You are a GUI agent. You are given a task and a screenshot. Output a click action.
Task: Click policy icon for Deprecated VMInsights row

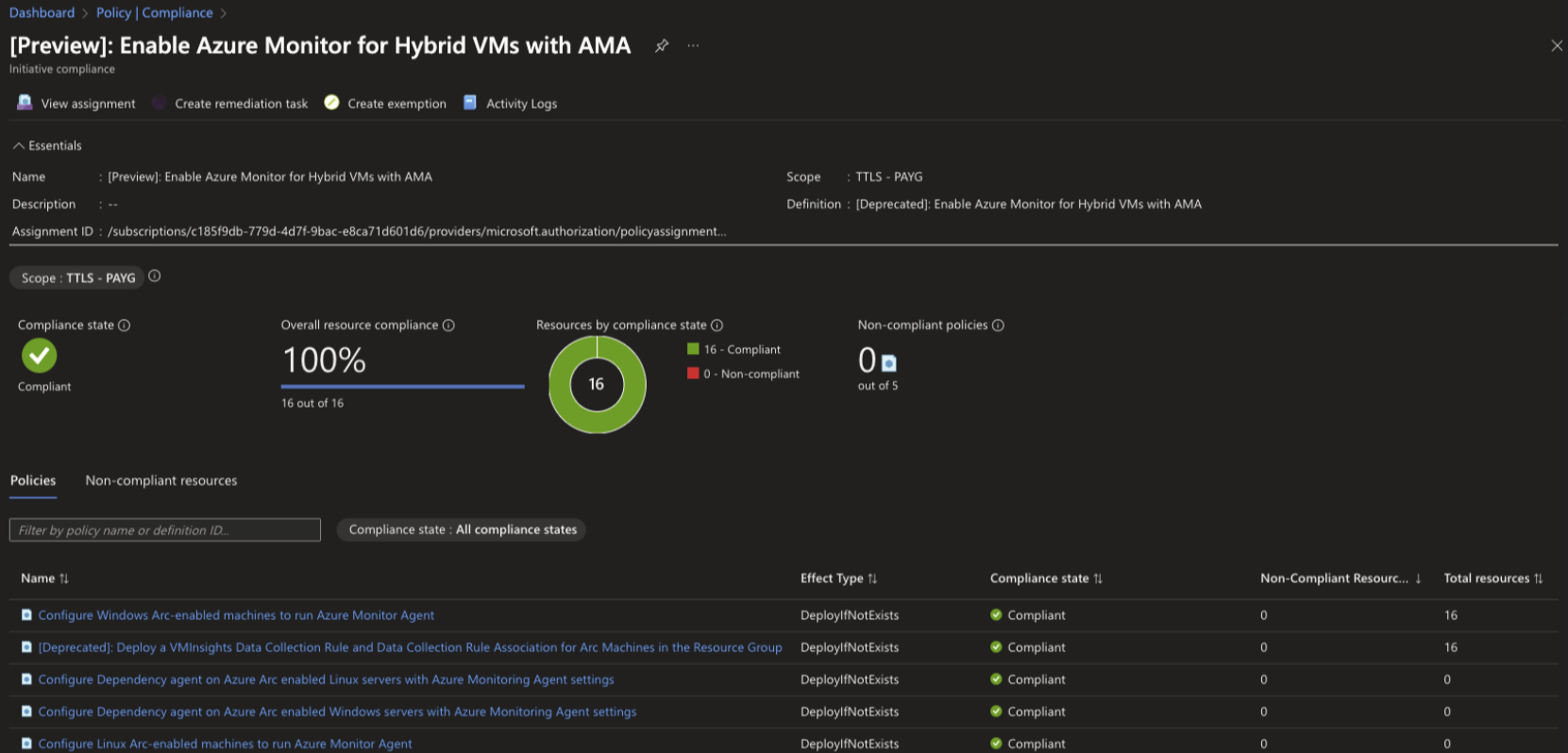(x=26, y=647)
